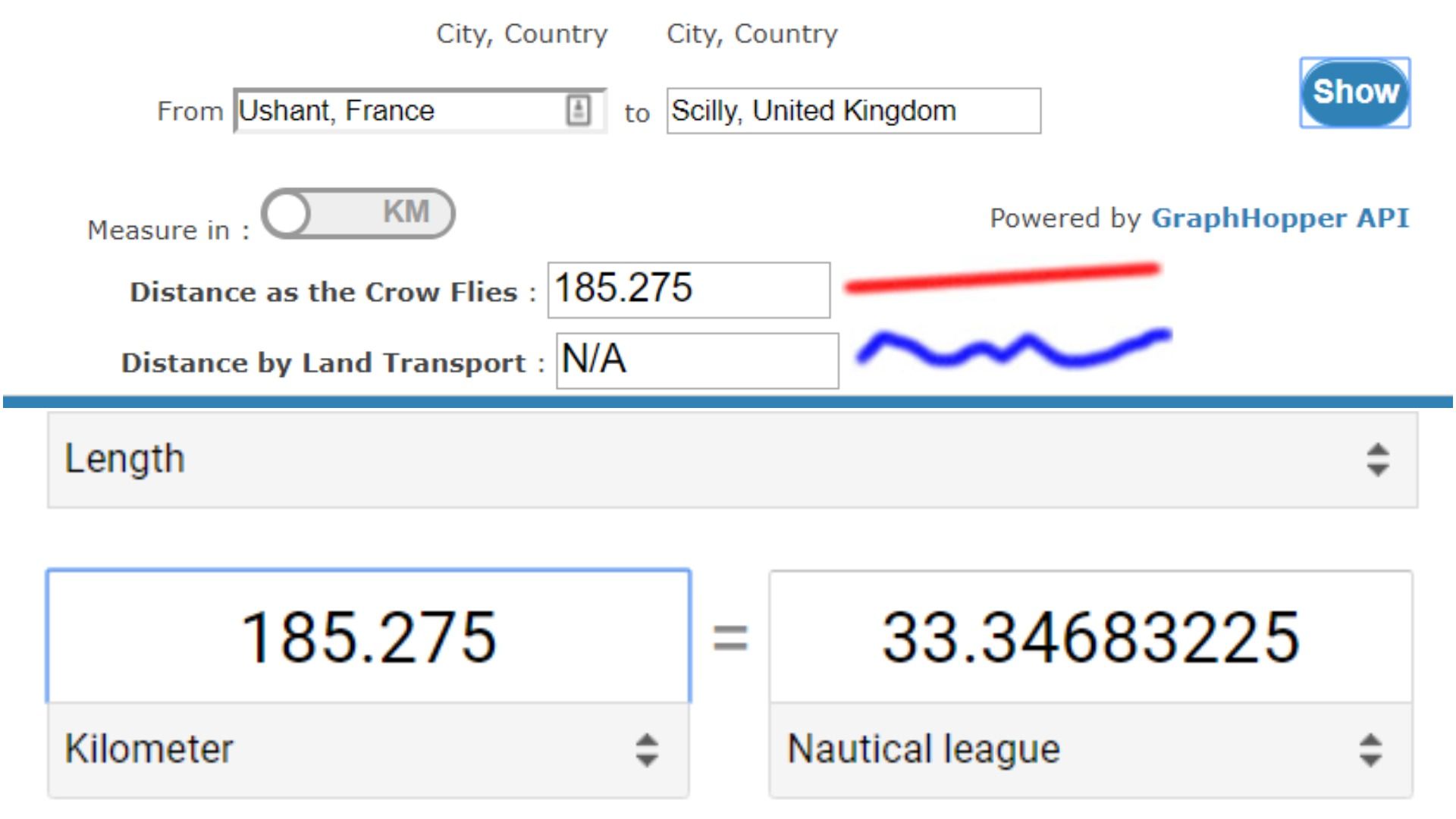Open the Length category dropdown

732,460
